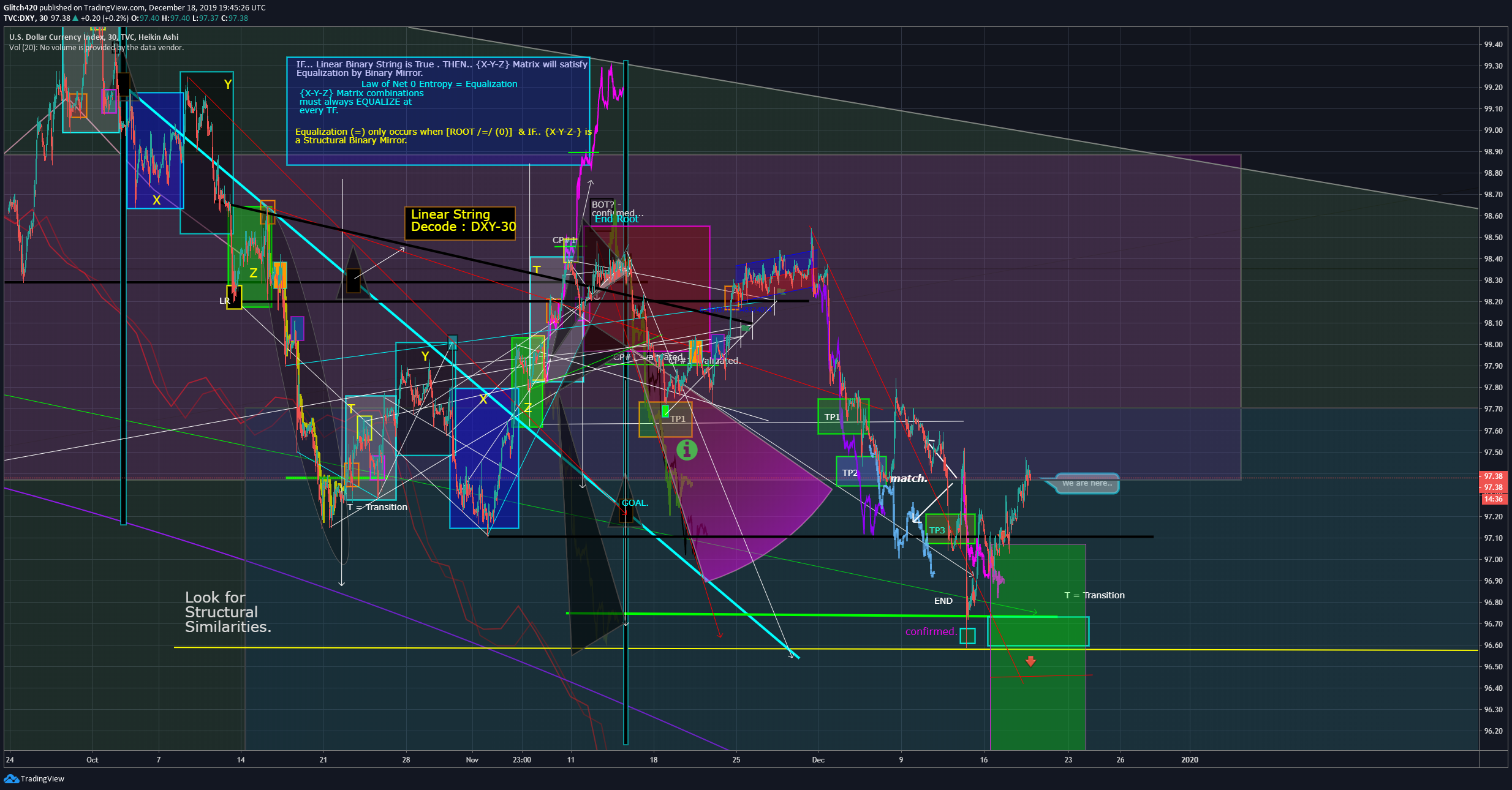Click the green info circle icon
Screen dimensions: 1512x790
click(x=686, y=450)
